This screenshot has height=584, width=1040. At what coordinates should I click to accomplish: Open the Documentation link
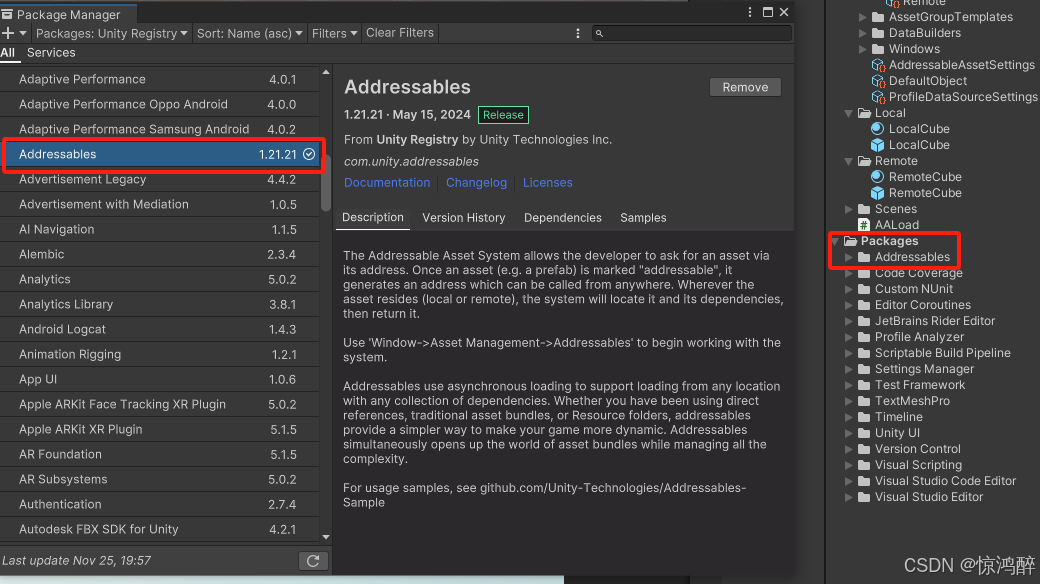click(387, 182)
